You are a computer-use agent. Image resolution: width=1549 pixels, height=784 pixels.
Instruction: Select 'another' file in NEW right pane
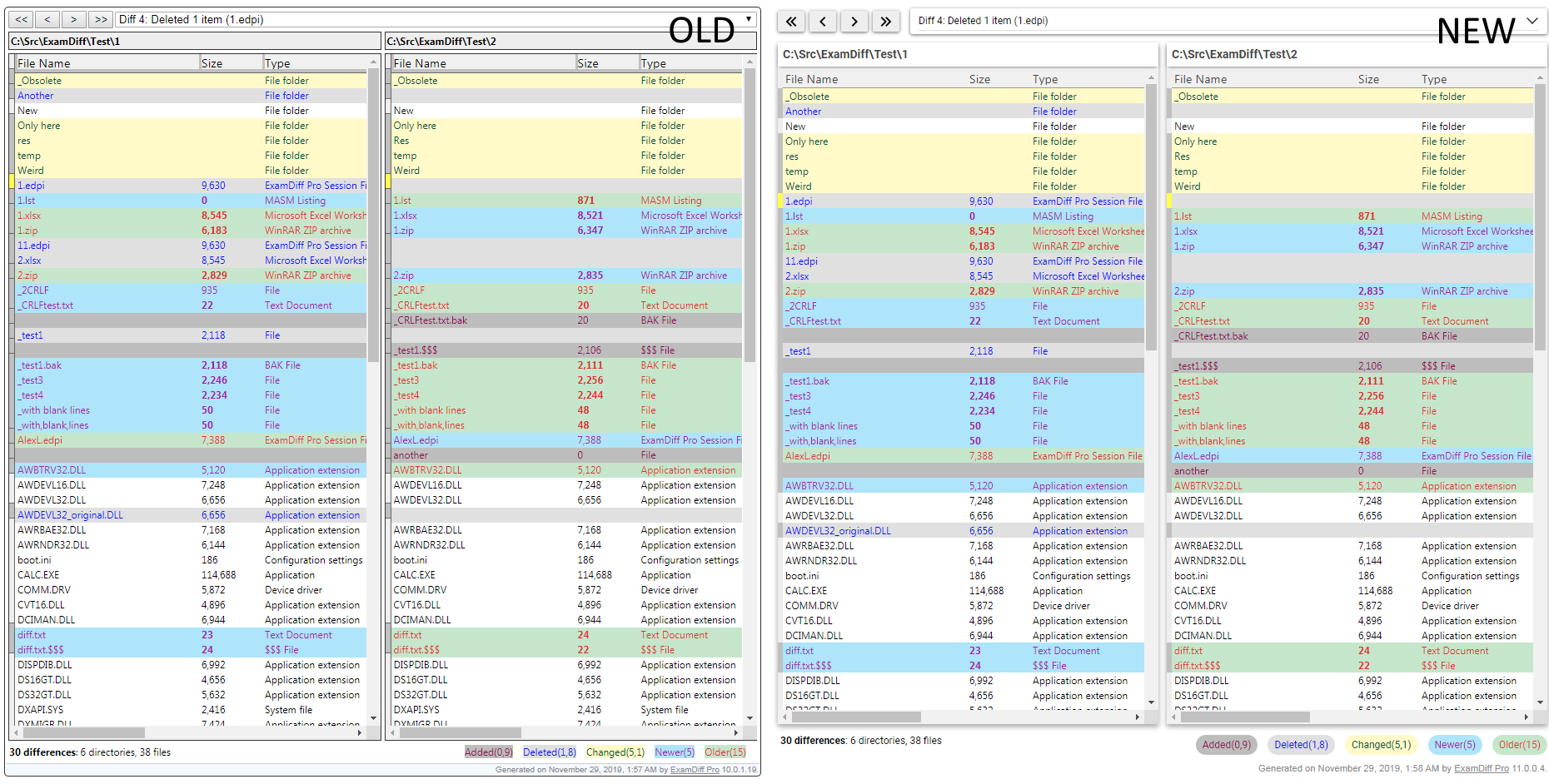(x=1352, y=471)
